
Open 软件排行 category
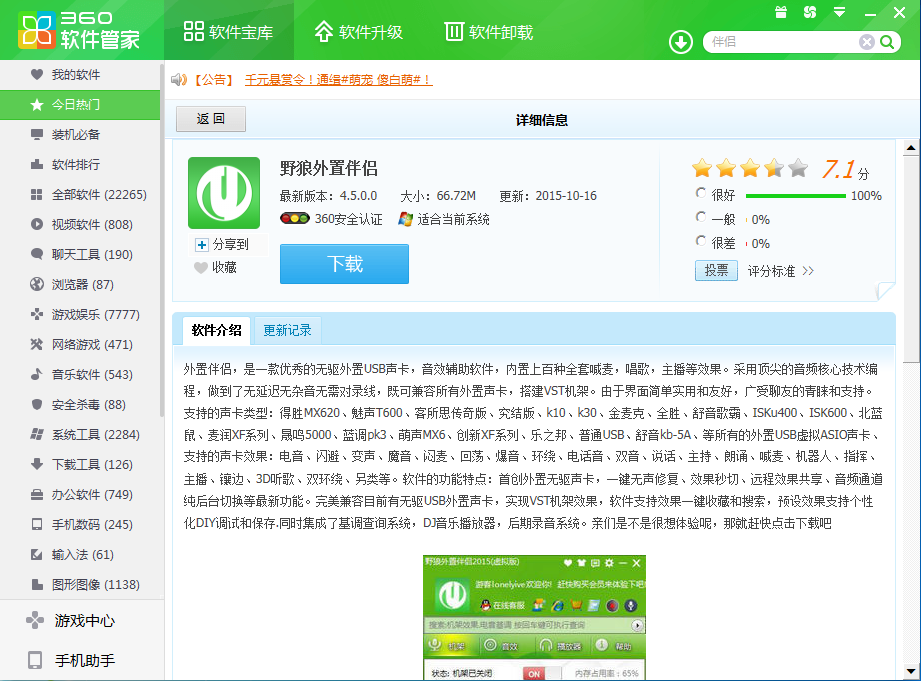coord(80,165)
